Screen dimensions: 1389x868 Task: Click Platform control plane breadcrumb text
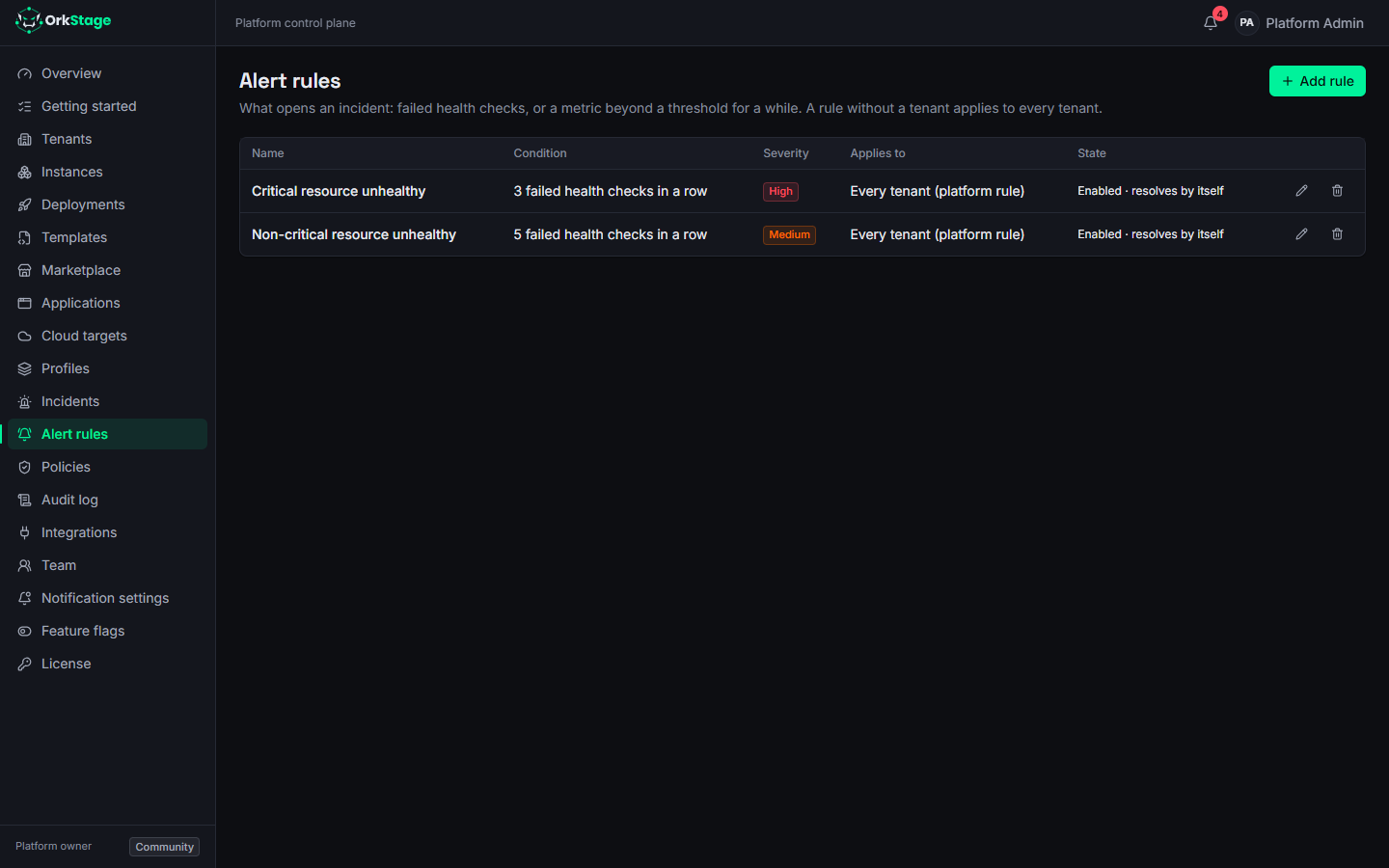(295, 23)
